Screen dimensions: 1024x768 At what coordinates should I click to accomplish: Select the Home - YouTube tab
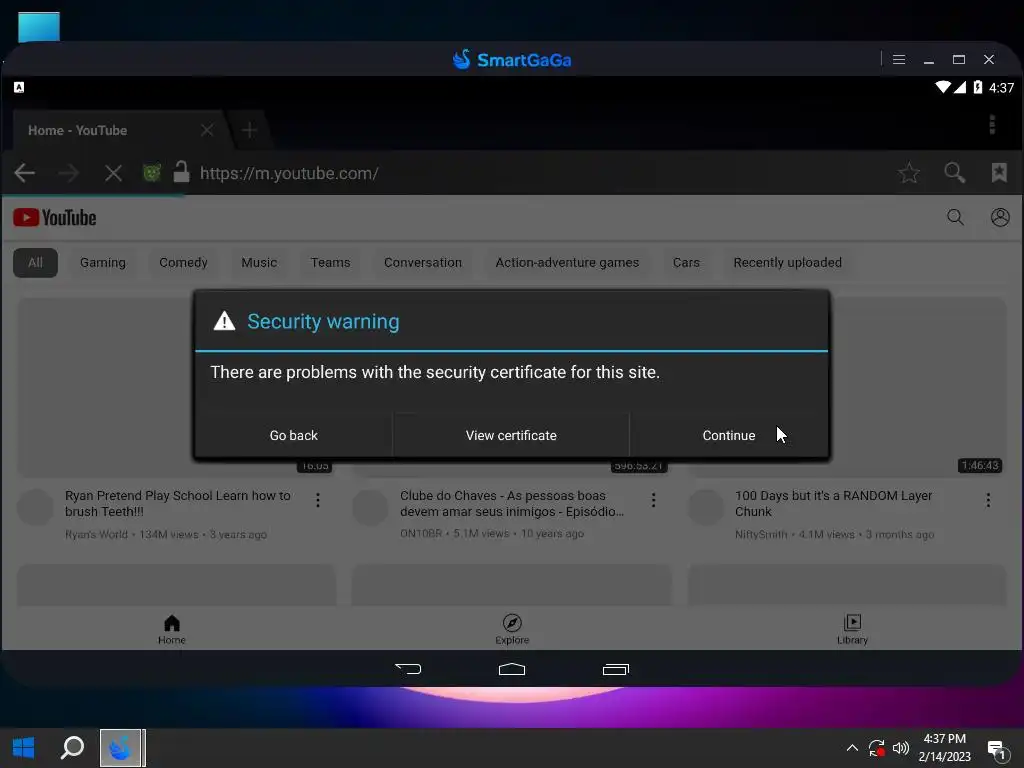coord(118,130)
